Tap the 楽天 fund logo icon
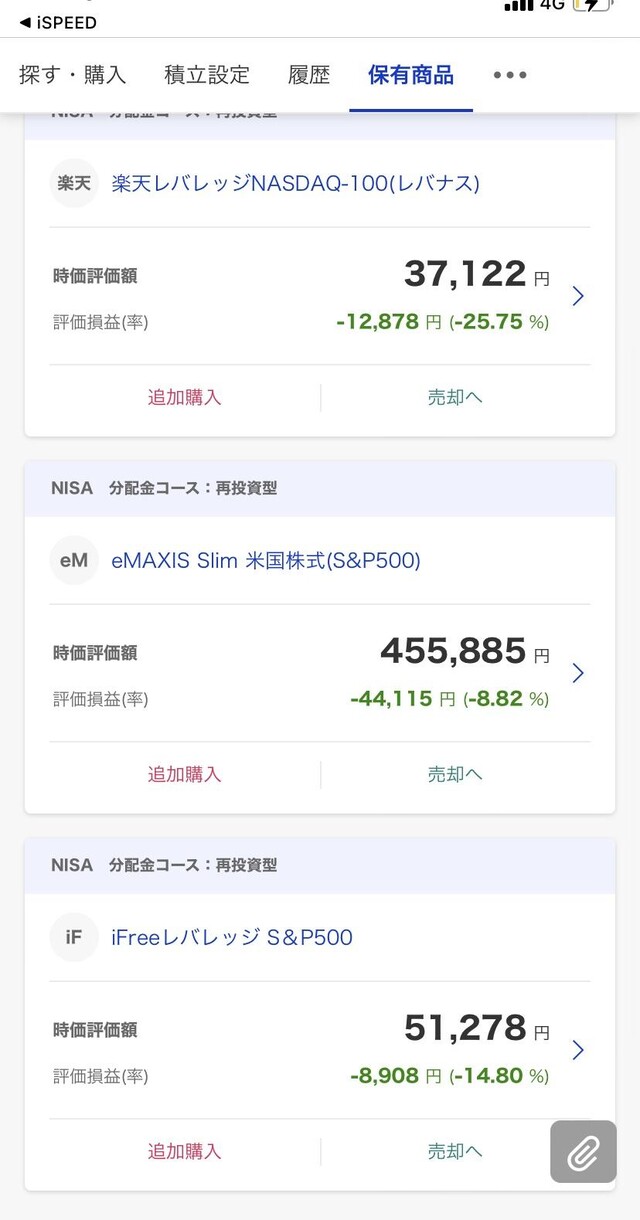The height and width of the screenshot is (1220, 640). click(x=74, y=183)
